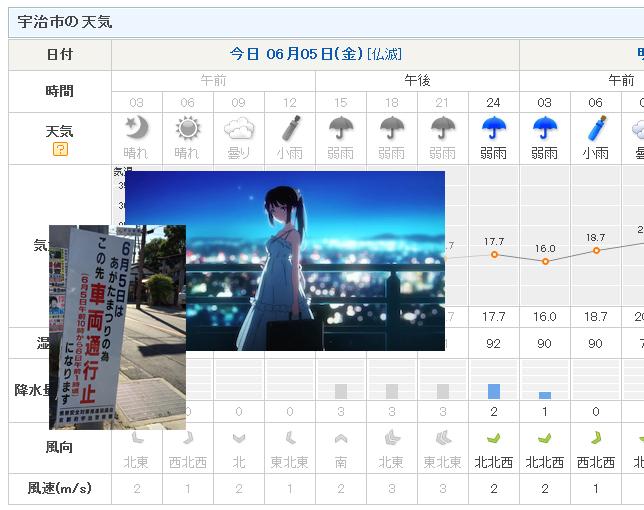Click precipitation value 2 in the 24 column

(494, 411)
